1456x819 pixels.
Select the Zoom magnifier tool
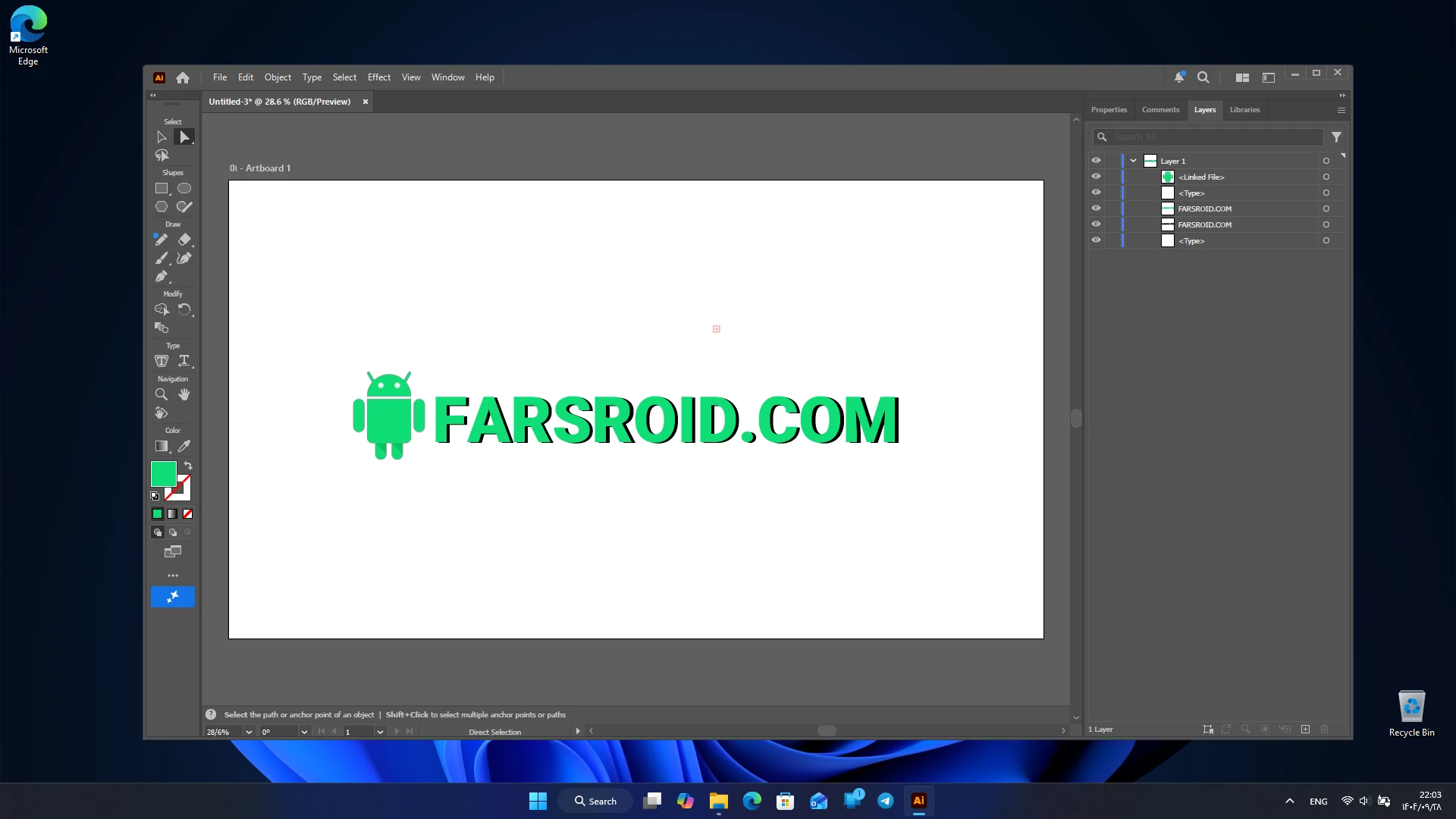[x=162, y=394]
